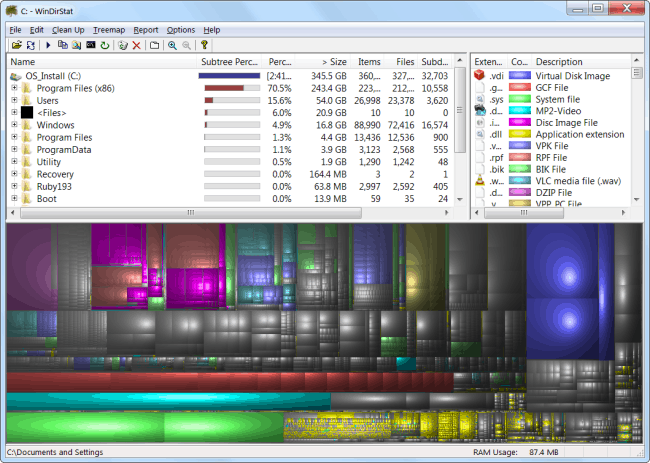The height and width of the screenshot is (463, 650).
Task: Click the directory list's horizontal scrollbar thumb
Action: coord(191,213)
